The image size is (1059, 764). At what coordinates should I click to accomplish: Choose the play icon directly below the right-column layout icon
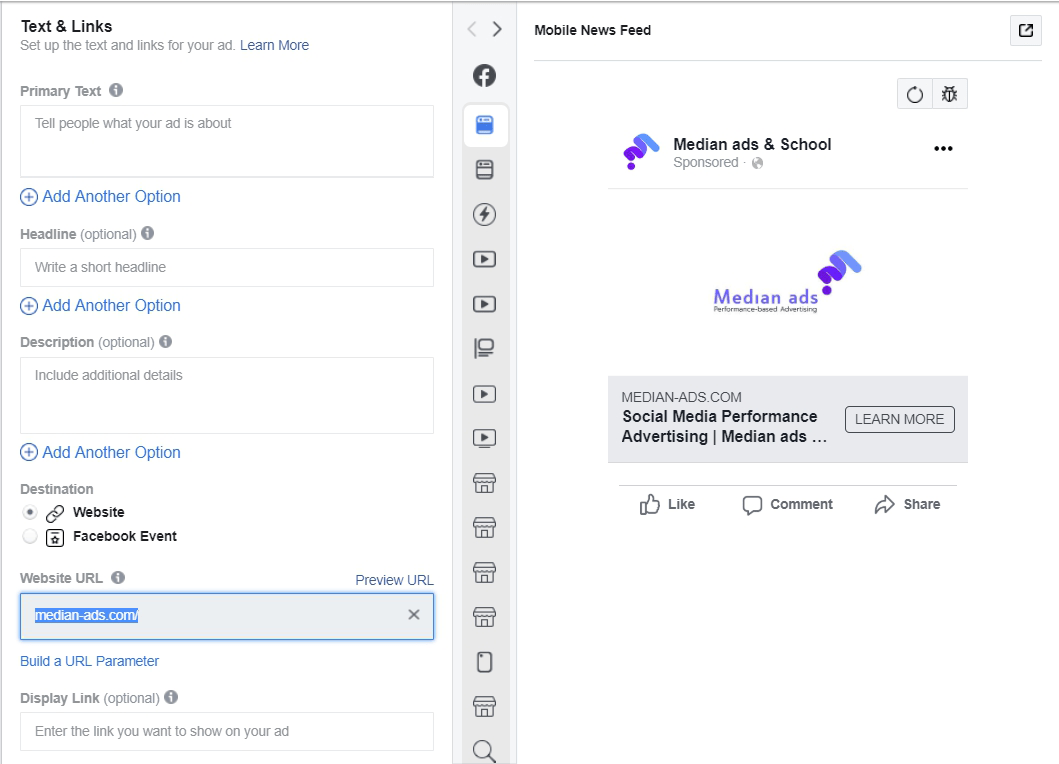tap(484, 394)
